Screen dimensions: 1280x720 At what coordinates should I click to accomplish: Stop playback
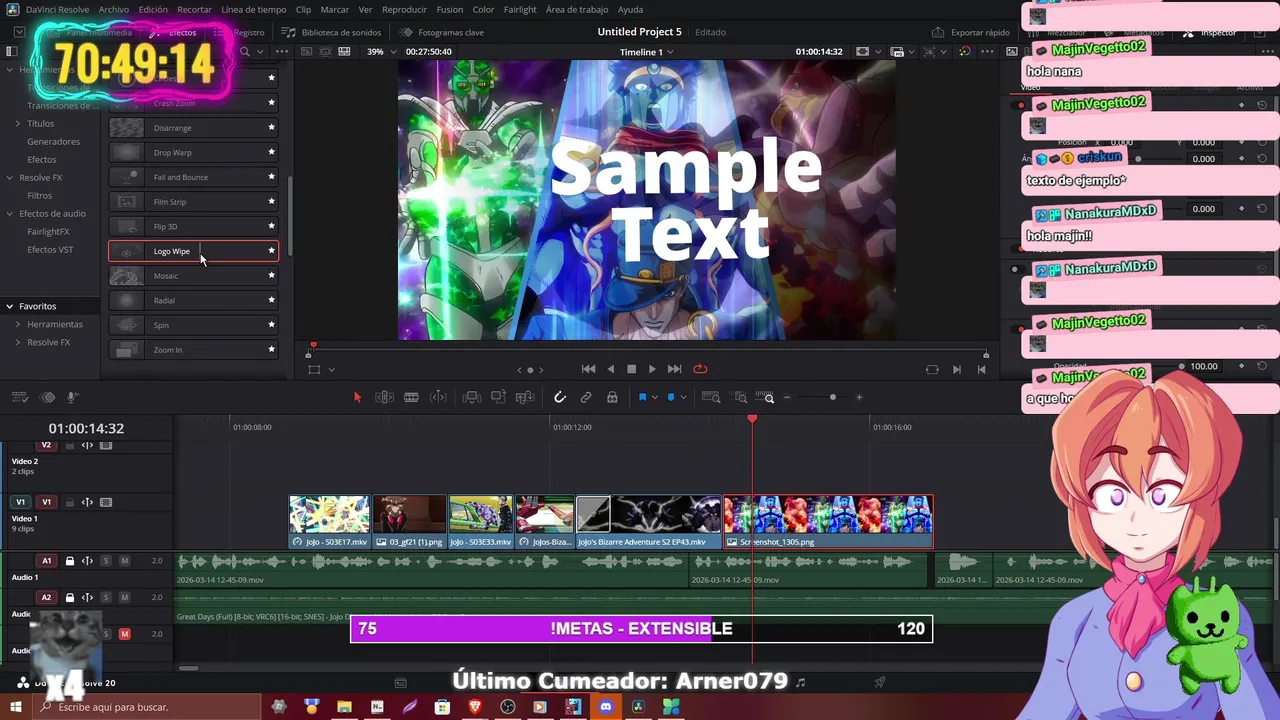coord(631,369)
